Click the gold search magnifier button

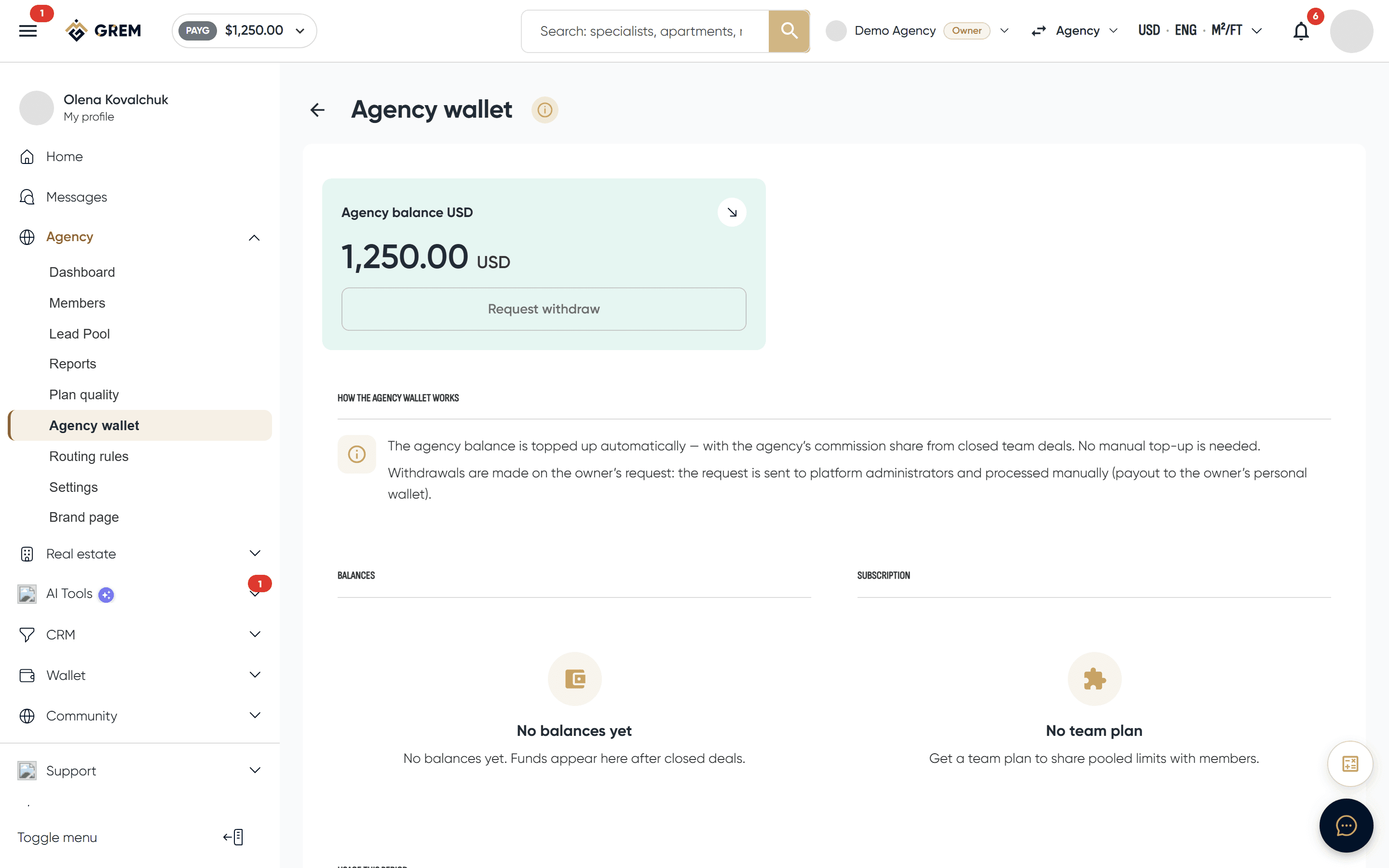pos(789,31)
